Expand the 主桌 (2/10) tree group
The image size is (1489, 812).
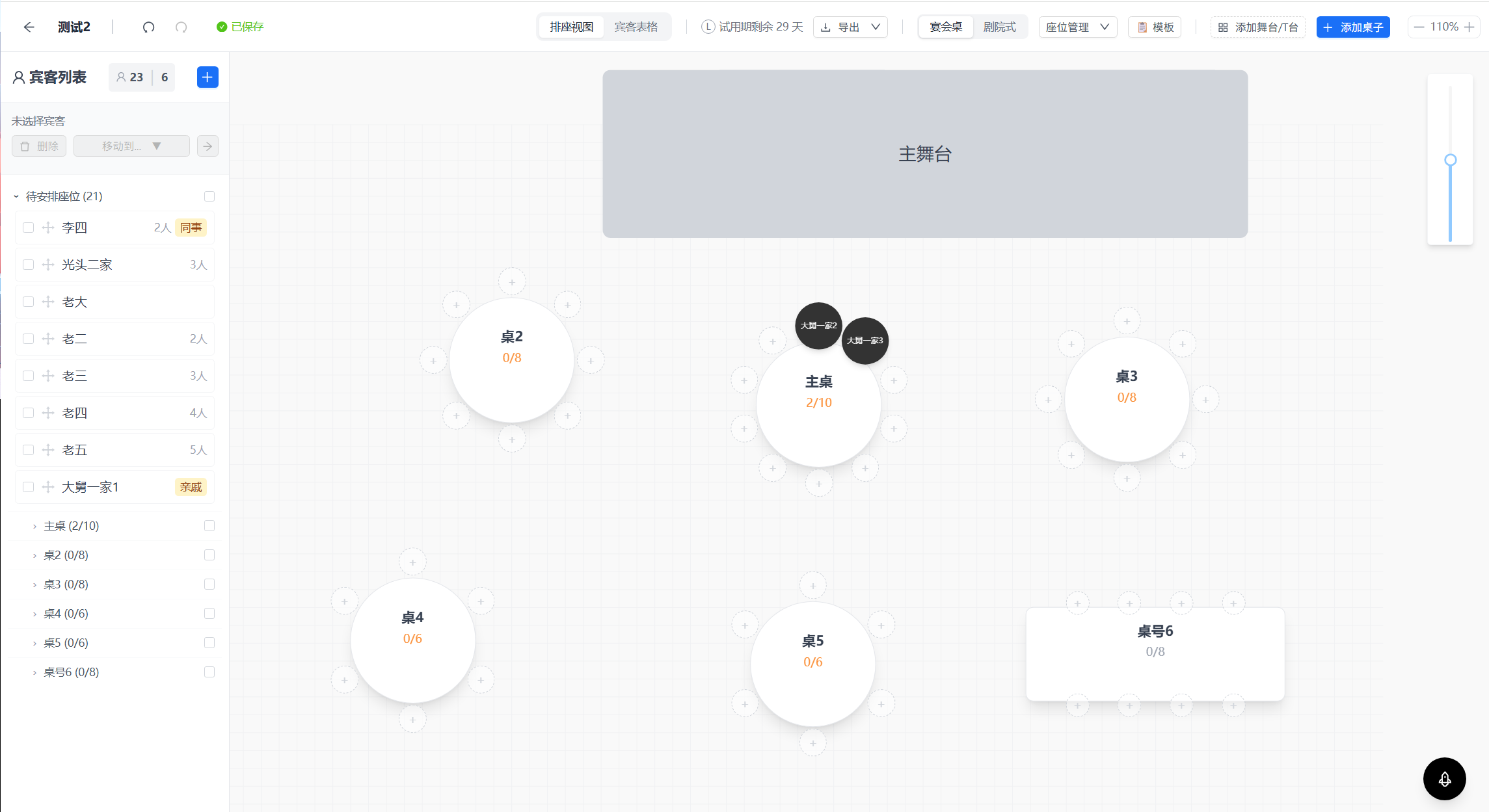click(34, 527)
